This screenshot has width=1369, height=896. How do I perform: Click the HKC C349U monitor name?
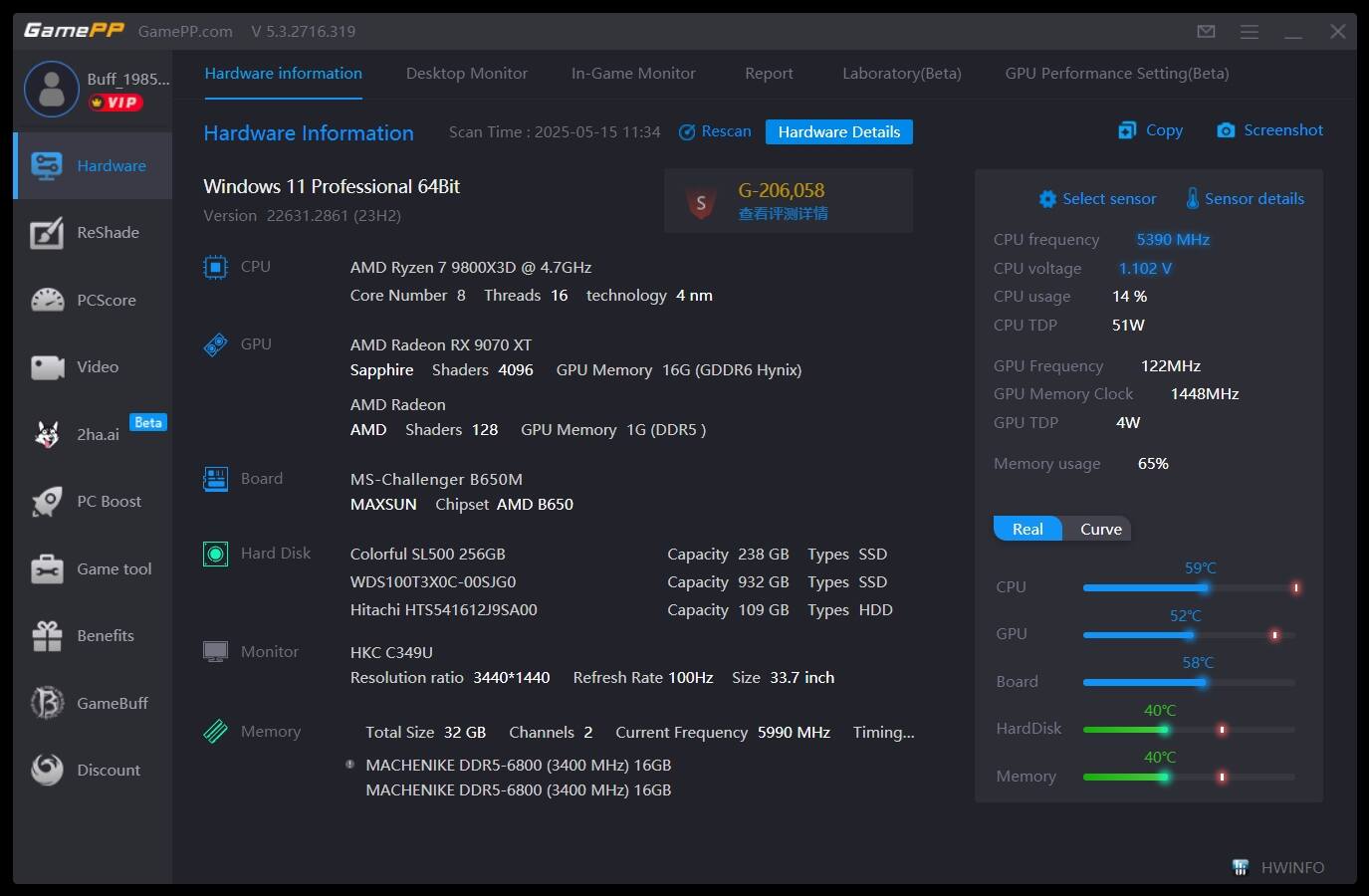[x=391, y=653]
